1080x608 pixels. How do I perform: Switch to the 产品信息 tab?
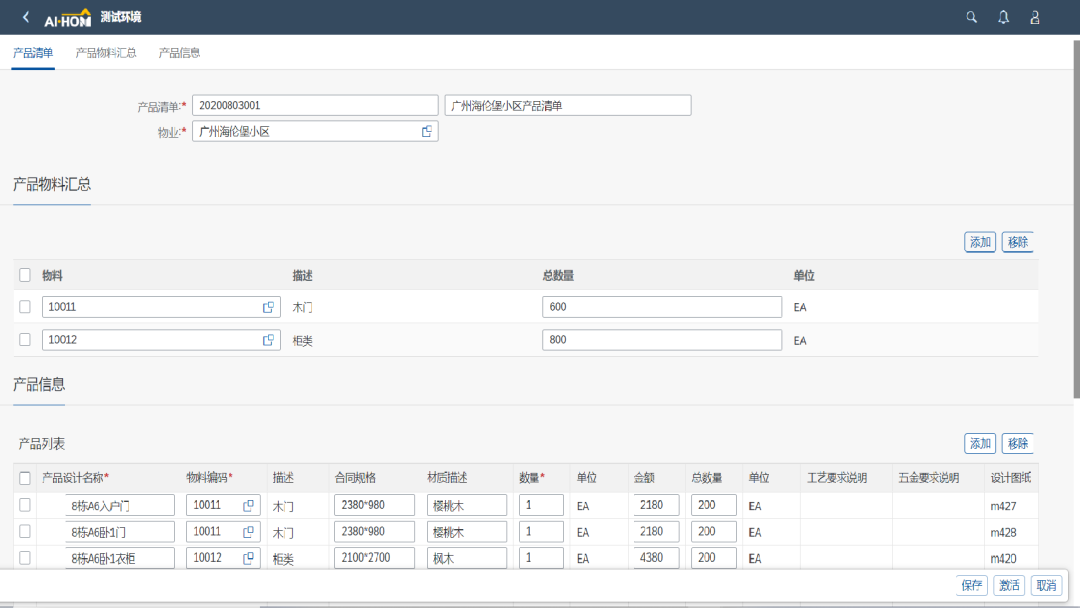click(x=179, y=52)
